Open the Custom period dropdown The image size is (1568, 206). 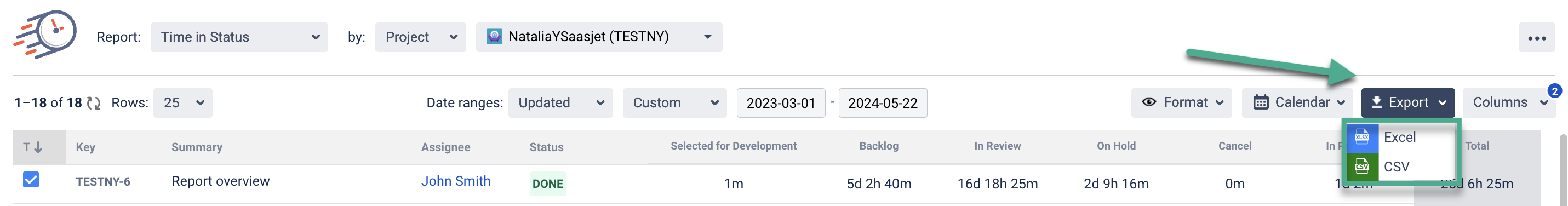(674, 103)
